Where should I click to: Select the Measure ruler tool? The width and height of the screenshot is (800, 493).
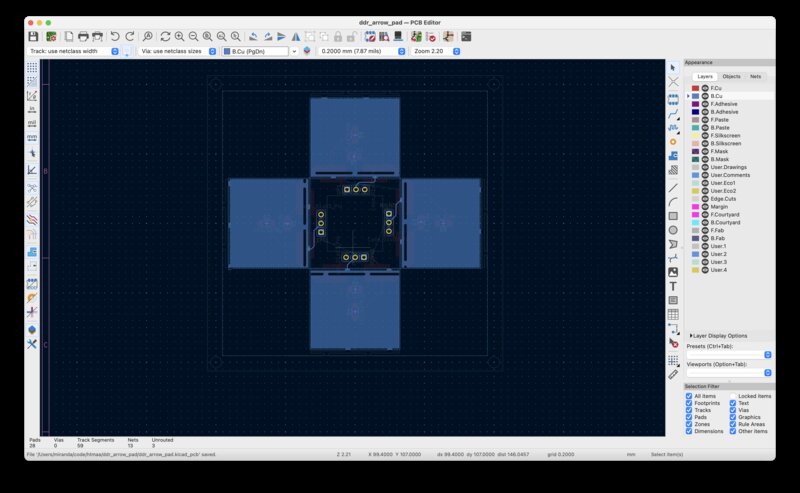673,374
